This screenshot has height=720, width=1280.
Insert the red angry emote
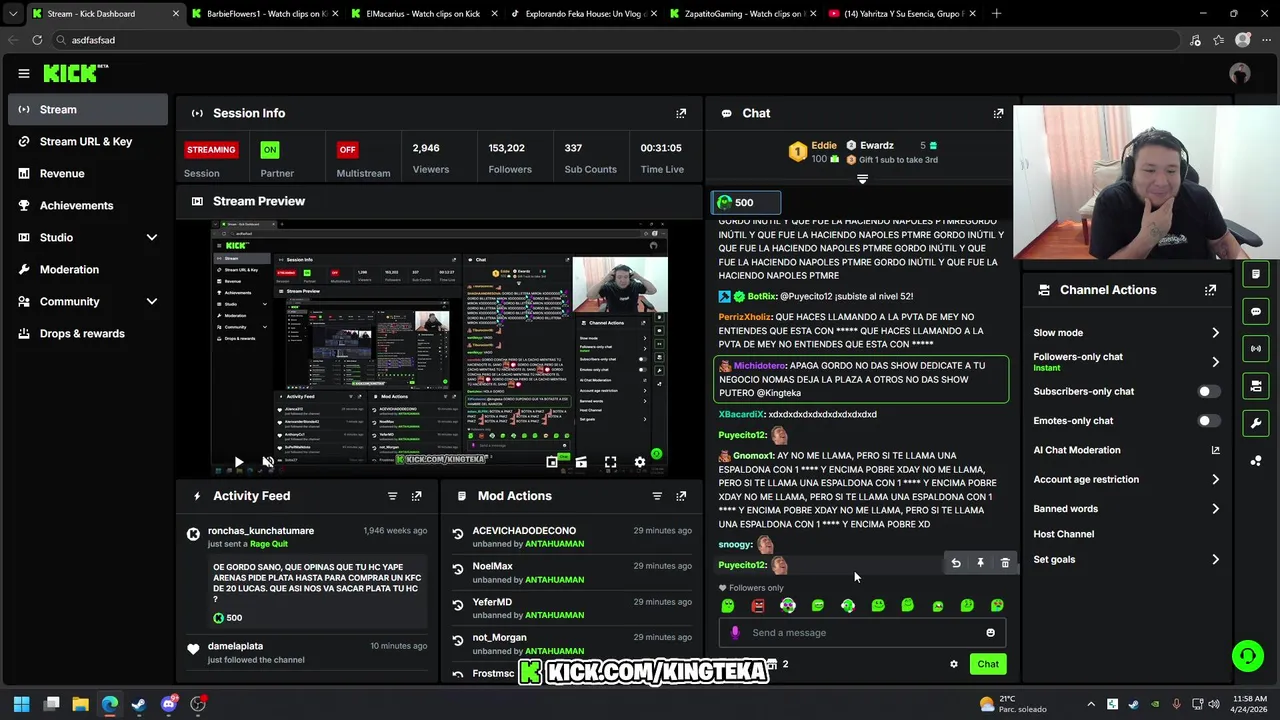coord(758,605)
